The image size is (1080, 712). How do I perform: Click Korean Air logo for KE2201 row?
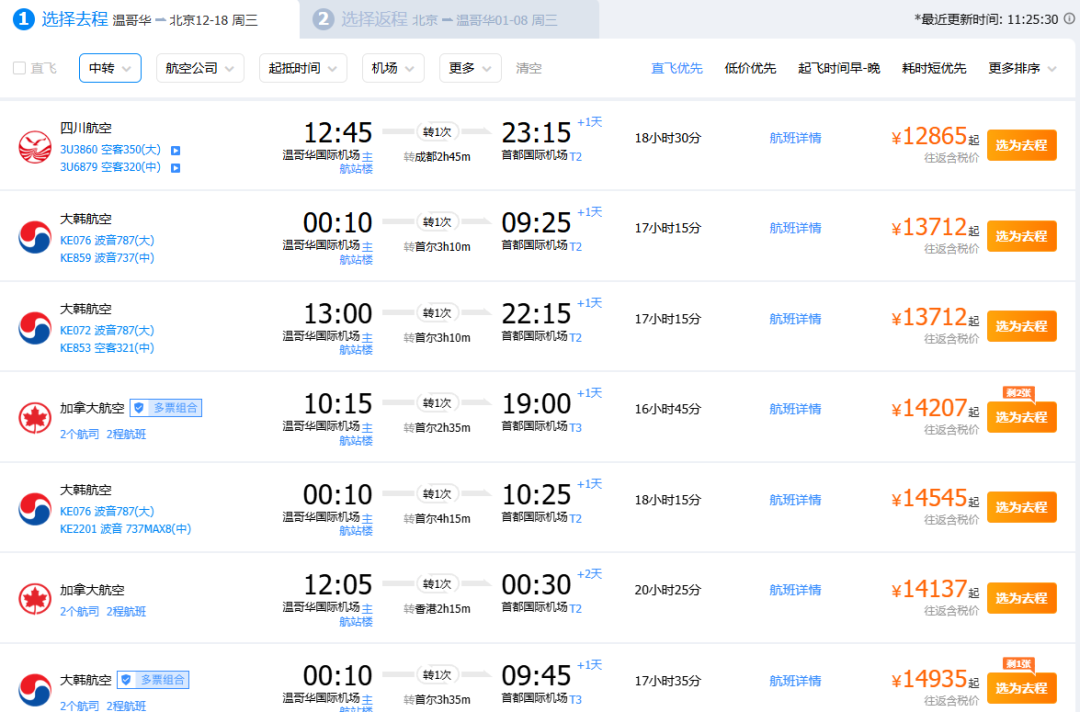point(34,509)
